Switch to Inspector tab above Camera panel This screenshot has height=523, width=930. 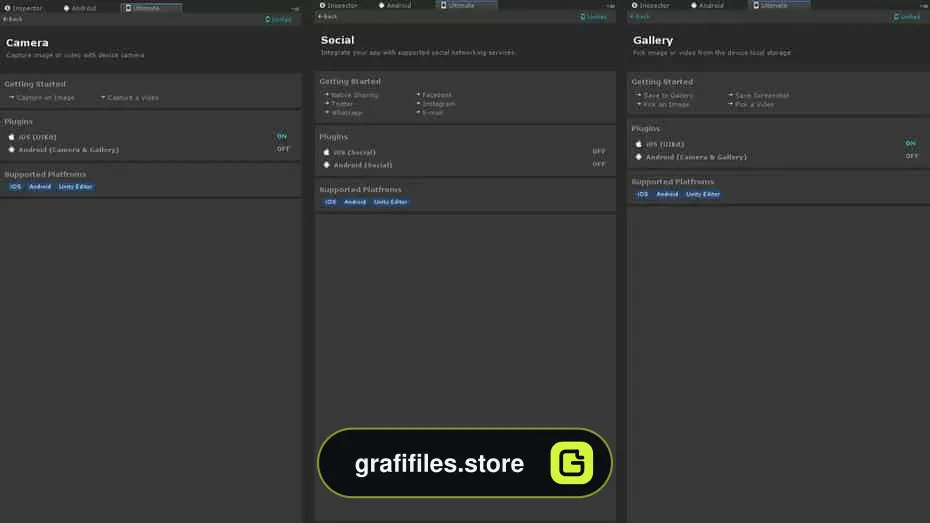24,8
